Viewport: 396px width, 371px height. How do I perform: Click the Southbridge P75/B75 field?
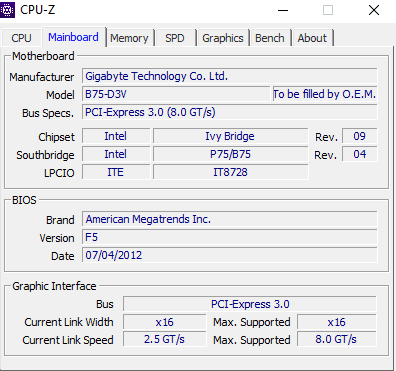(x=230, y=154)
